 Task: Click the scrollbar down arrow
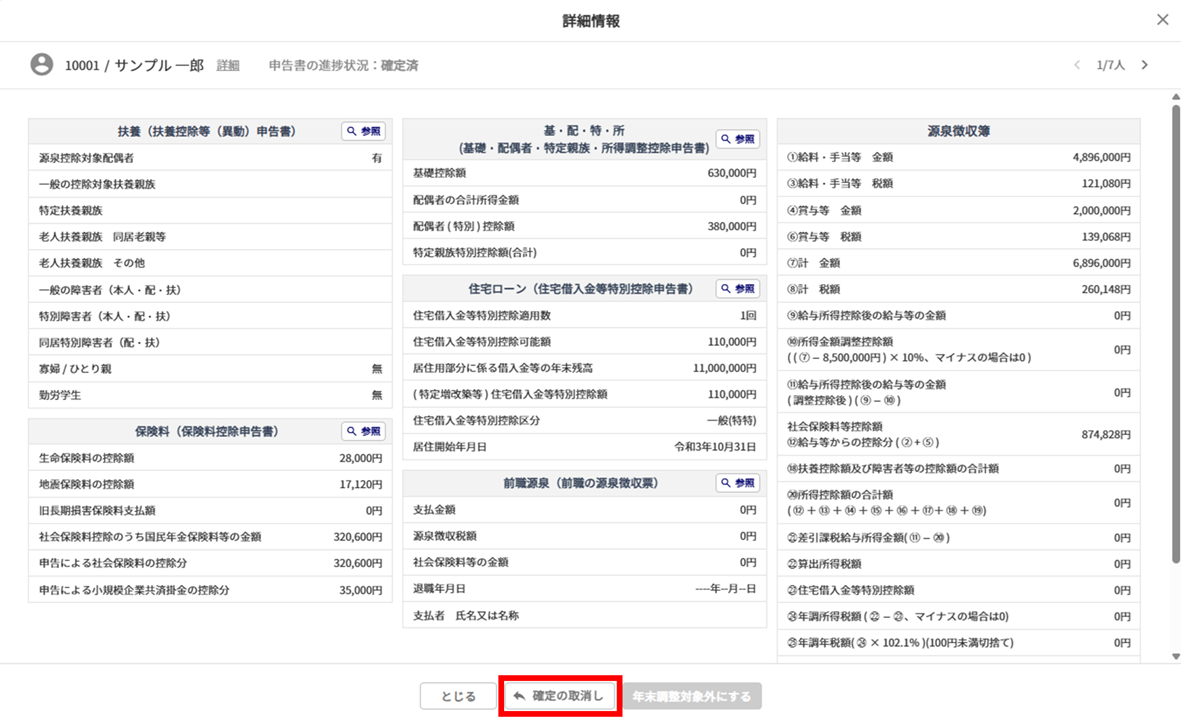point(1174,656)
